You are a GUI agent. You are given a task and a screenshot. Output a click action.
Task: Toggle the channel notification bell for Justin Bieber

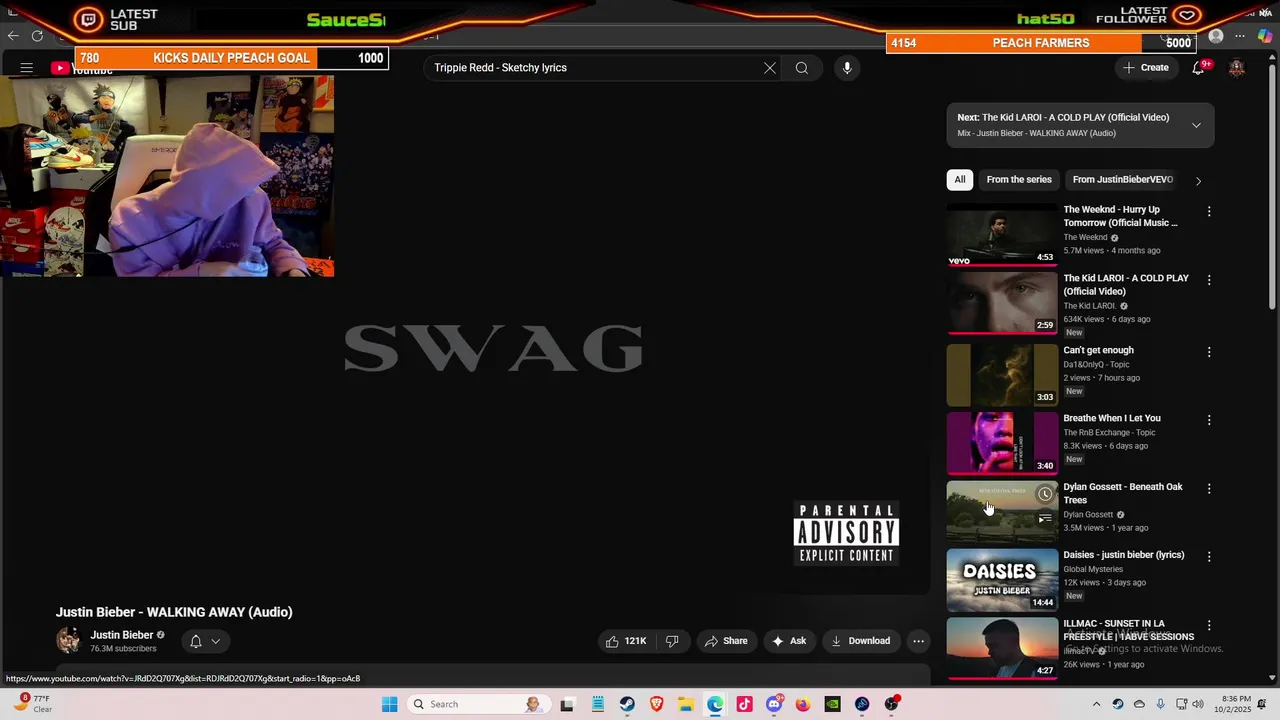point(196,641)
